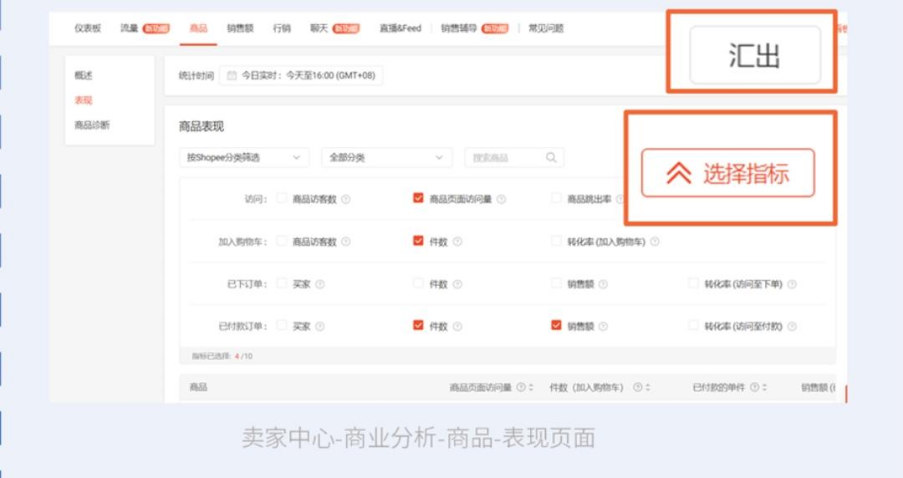Enable 件数 checkbox in 已下订单 row
Image resolution: width=903 pixels, height=478 pixels.
click(x=418, y=283)
